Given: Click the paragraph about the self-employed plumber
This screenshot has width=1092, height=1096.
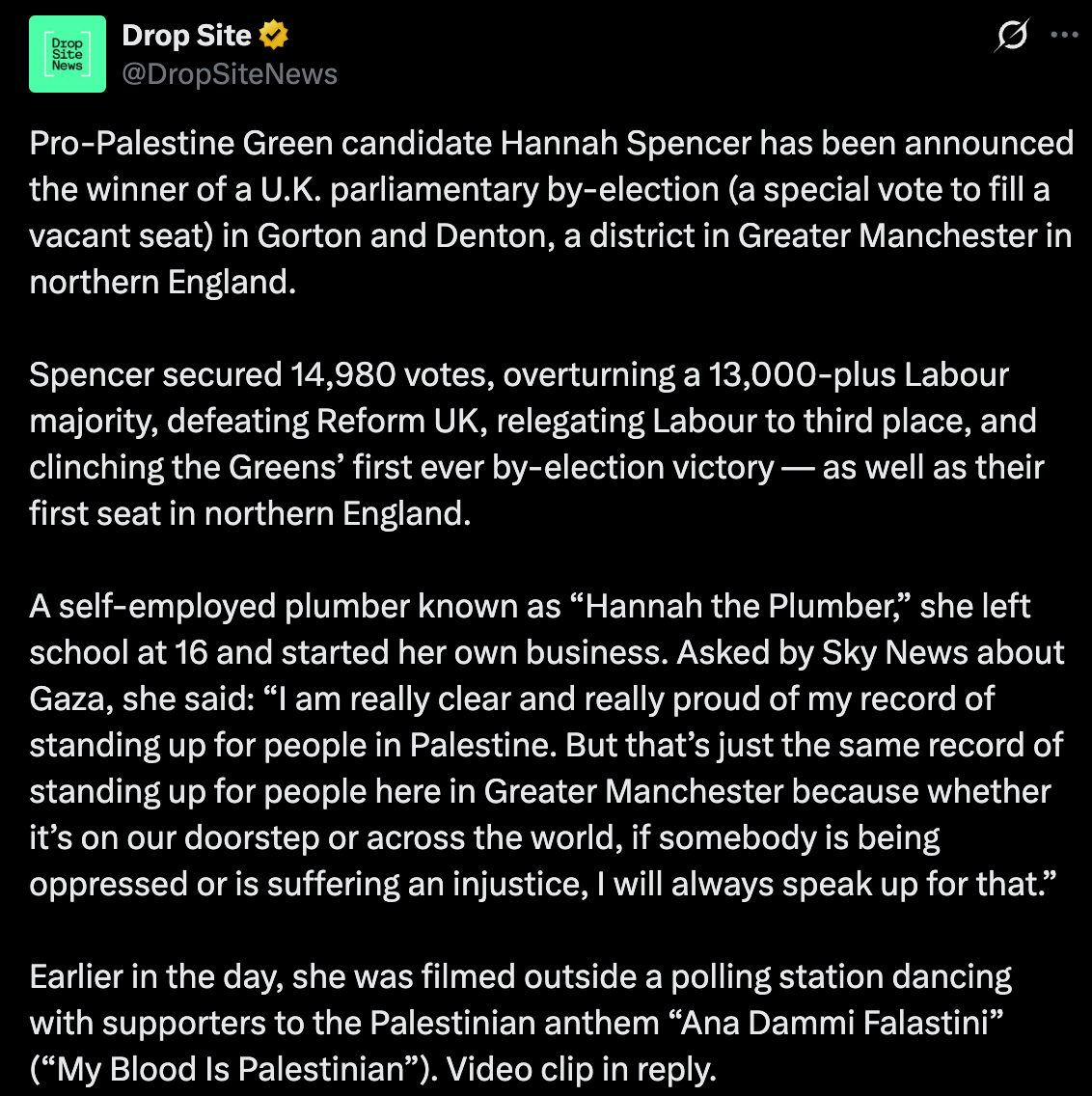Looking at the screenshot, I should click(x=546, y=745).
